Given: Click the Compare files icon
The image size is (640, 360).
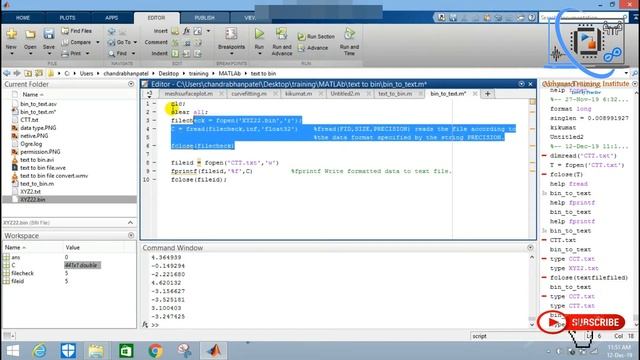Looking at the screenshot, I should 65,42.
